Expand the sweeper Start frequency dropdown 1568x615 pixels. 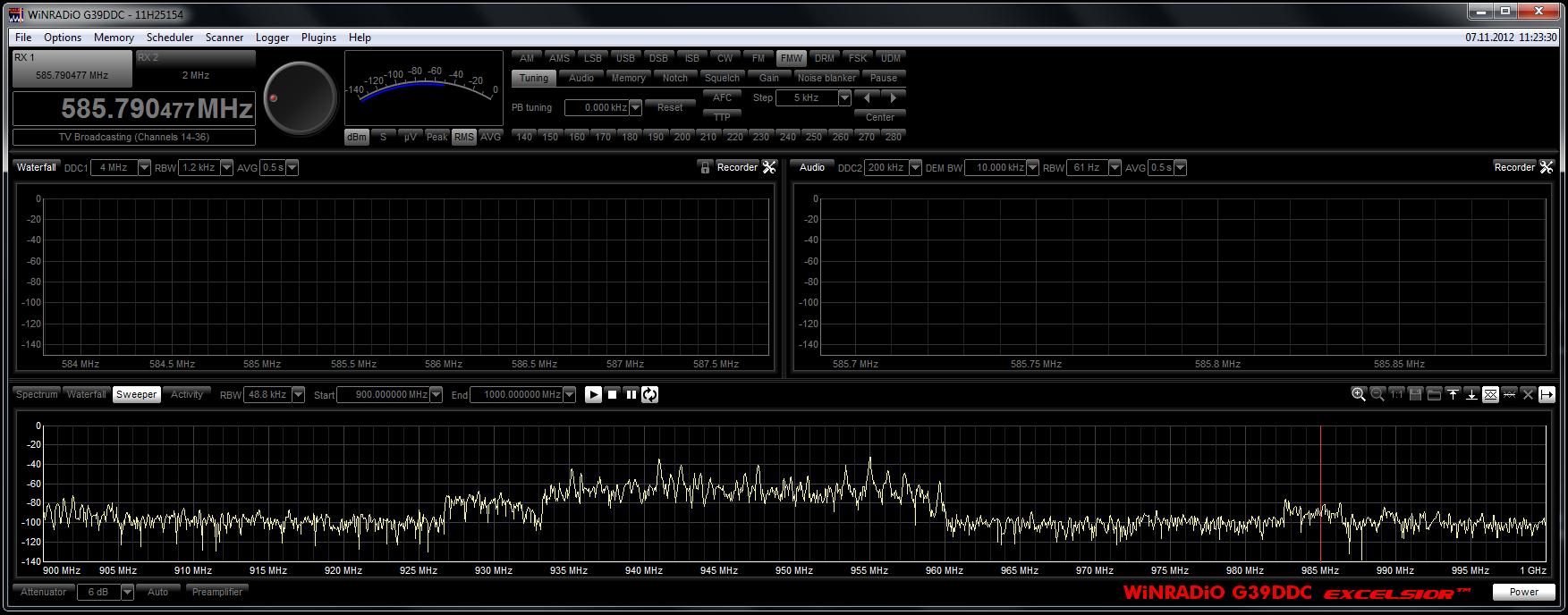click(x=436, y=394)
